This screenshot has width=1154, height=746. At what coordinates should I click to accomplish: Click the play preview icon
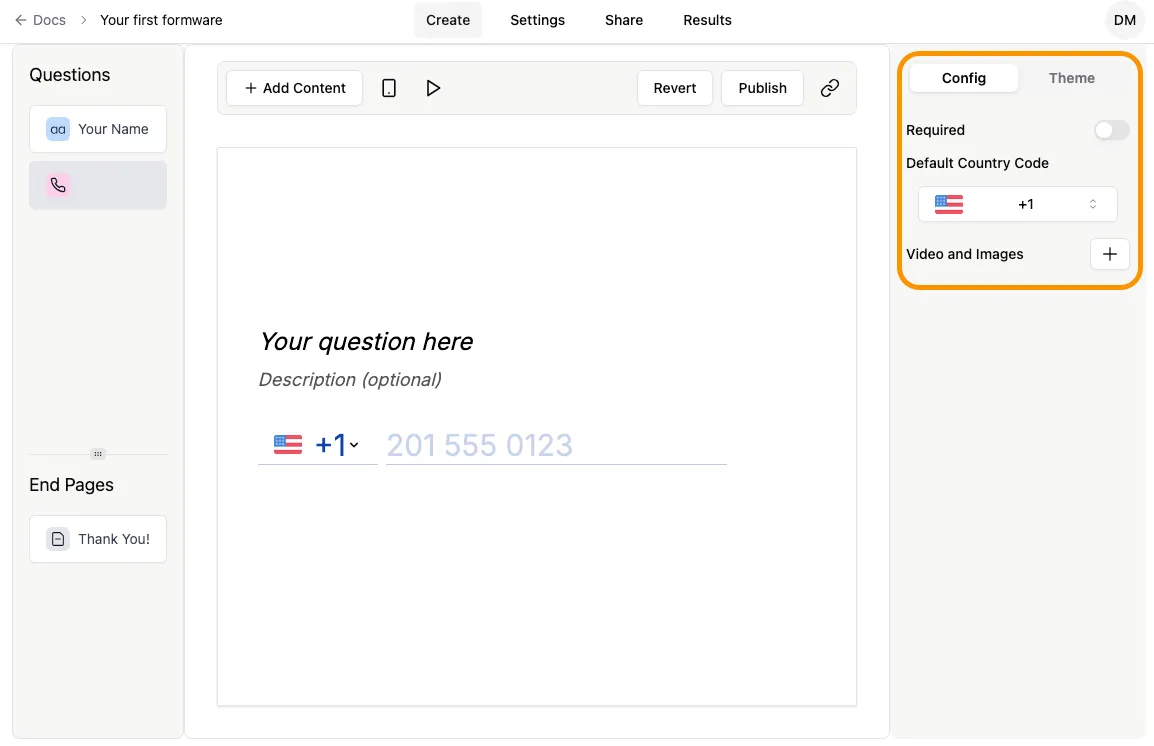(x=433, y=88)
